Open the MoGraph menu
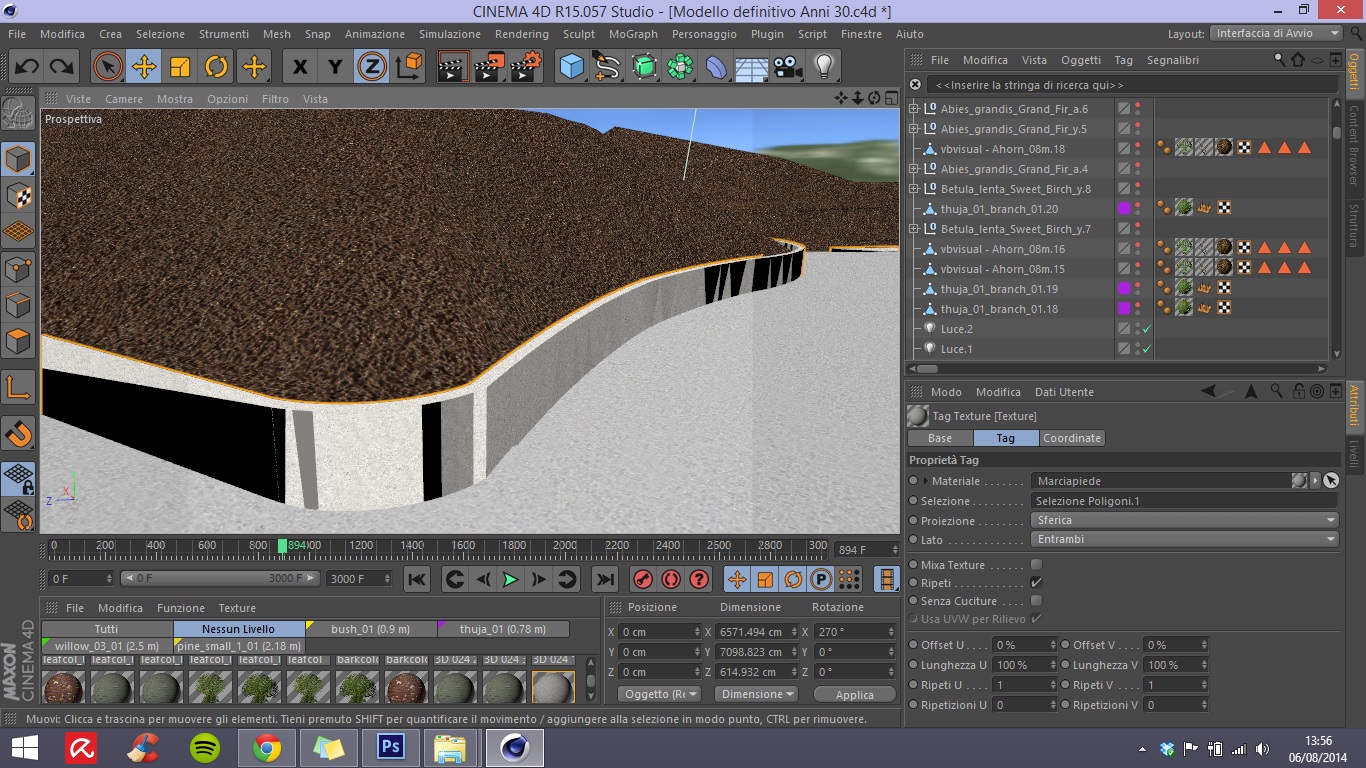Viewport: 1366px width, 768px height. (633, 34)
